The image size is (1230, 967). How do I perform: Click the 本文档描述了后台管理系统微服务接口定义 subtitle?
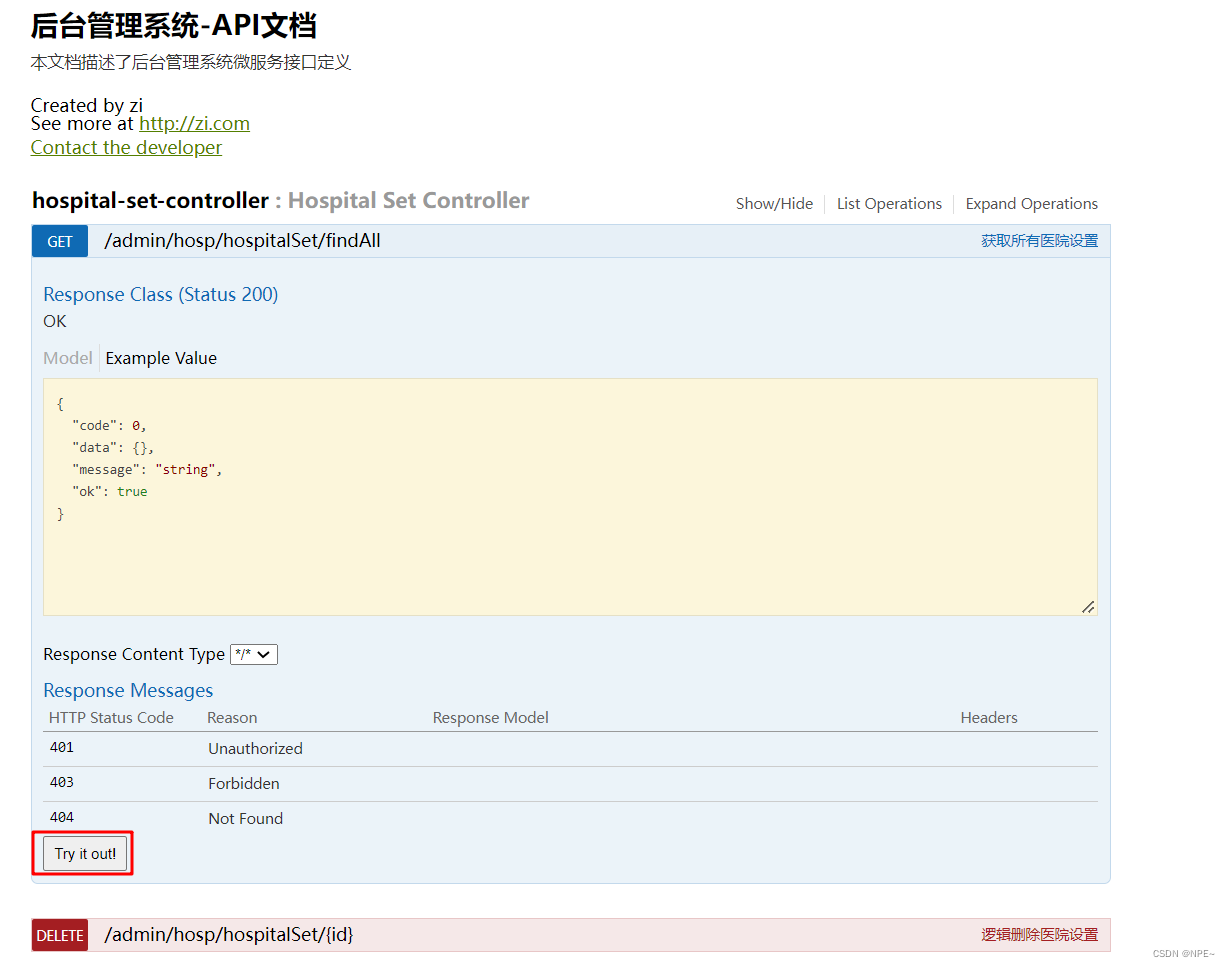(191, 63)
